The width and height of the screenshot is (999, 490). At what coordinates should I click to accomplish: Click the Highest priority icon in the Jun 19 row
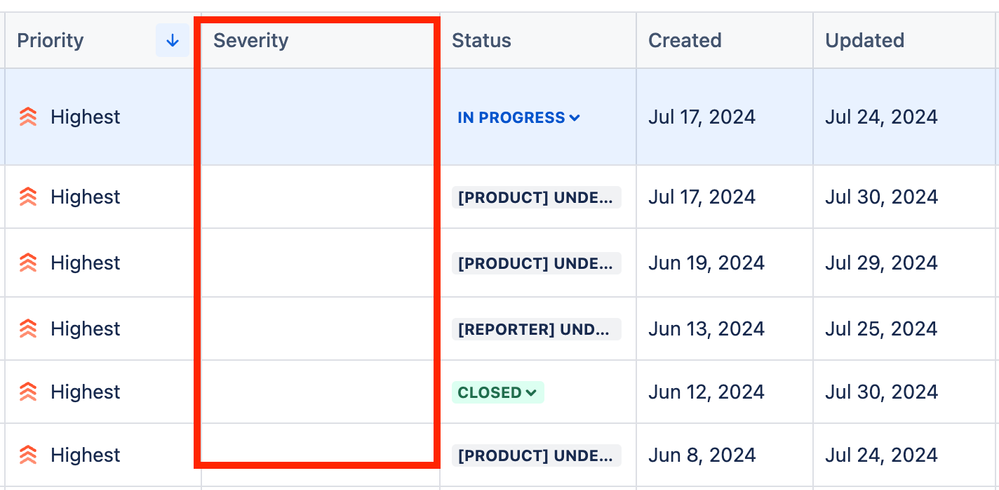[x=28, y=263]
